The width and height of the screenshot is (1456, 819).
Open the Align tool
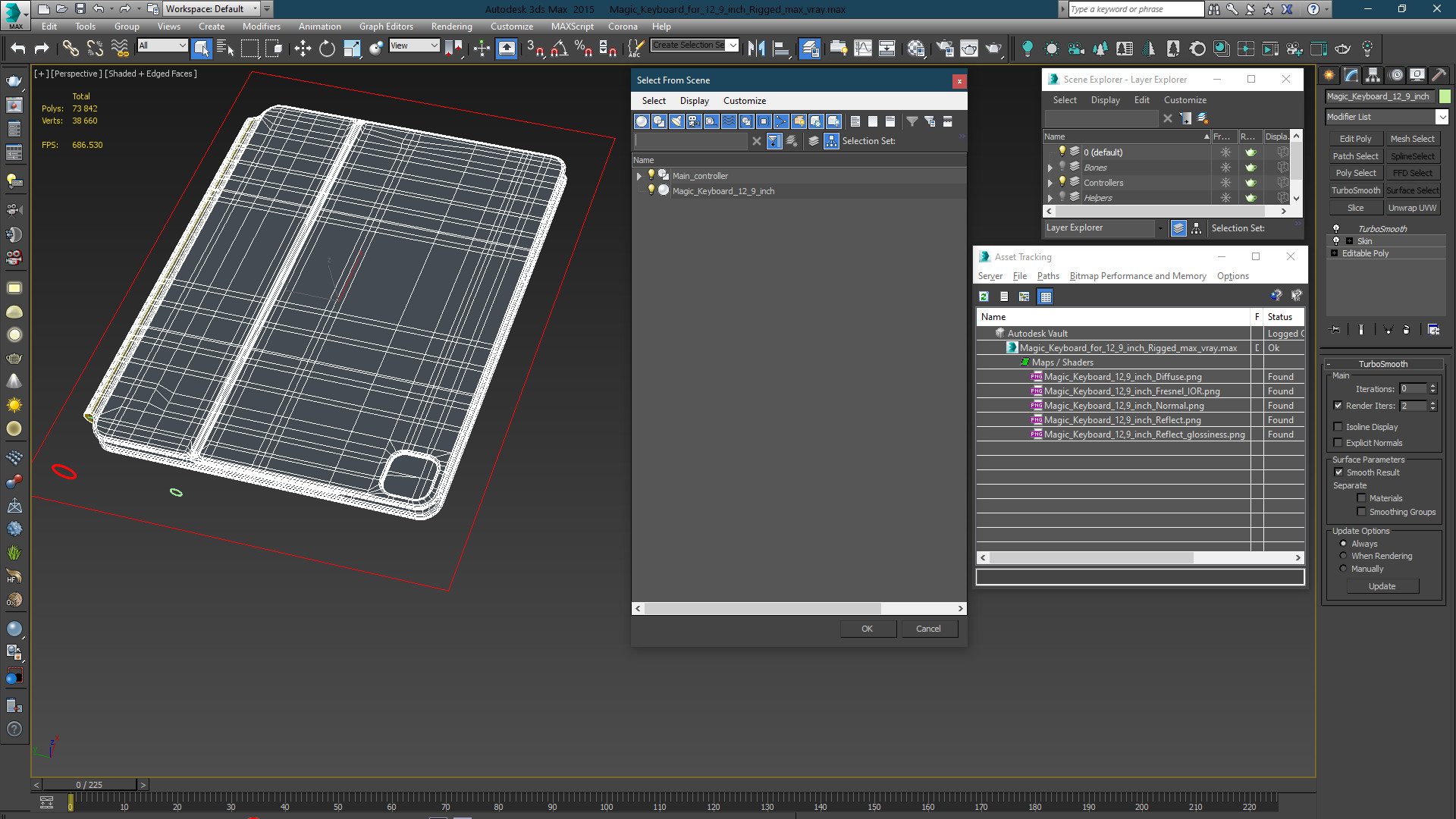(x=780, y=49)
